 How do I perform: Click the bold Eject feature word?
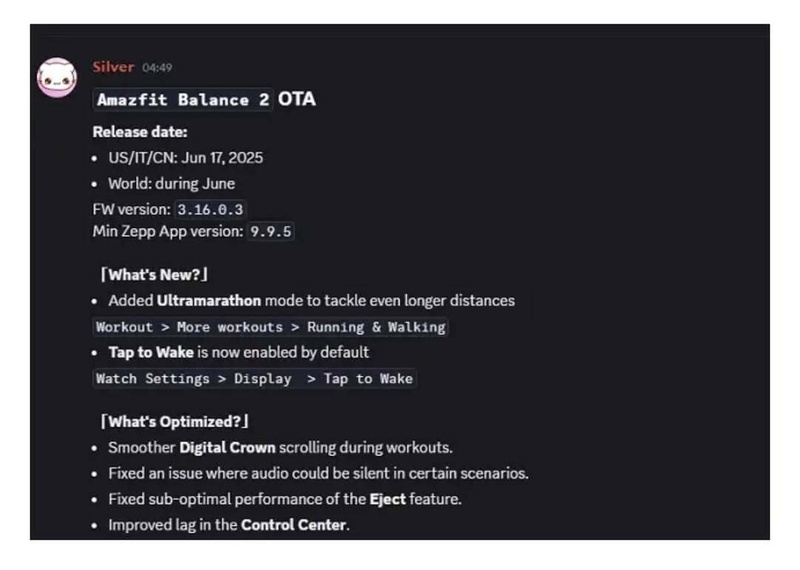(388, 499)
